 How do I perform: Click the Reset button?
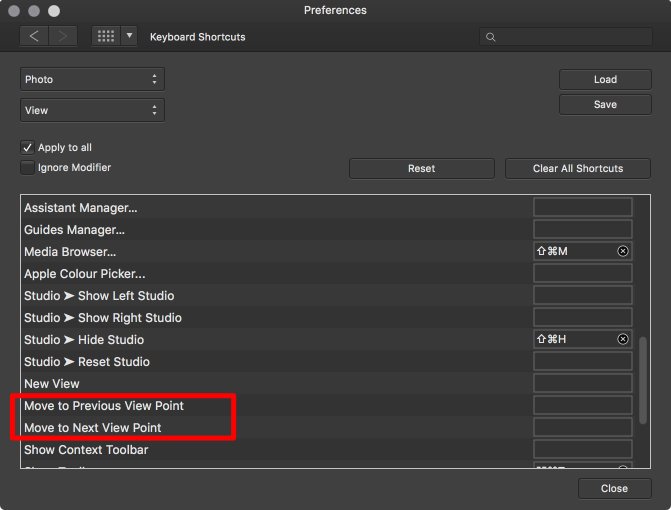(421, 169)
